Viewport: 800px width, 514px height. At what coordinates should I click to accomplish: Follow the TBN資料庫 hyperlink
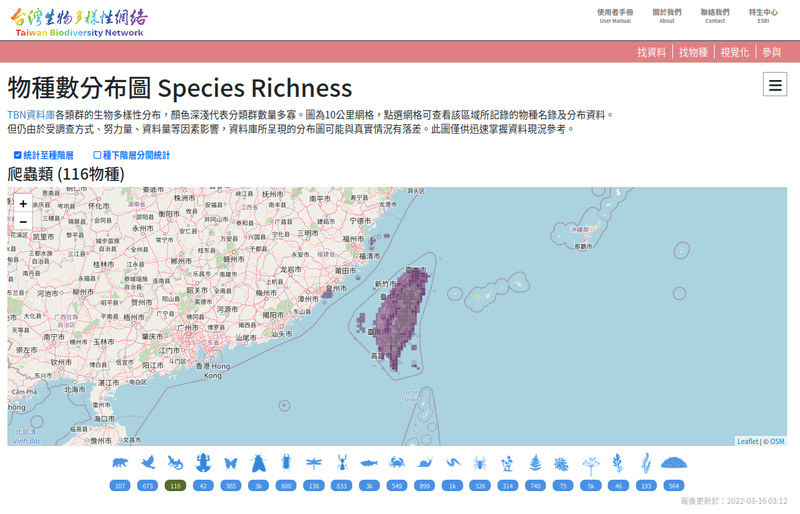coord(31,115)
